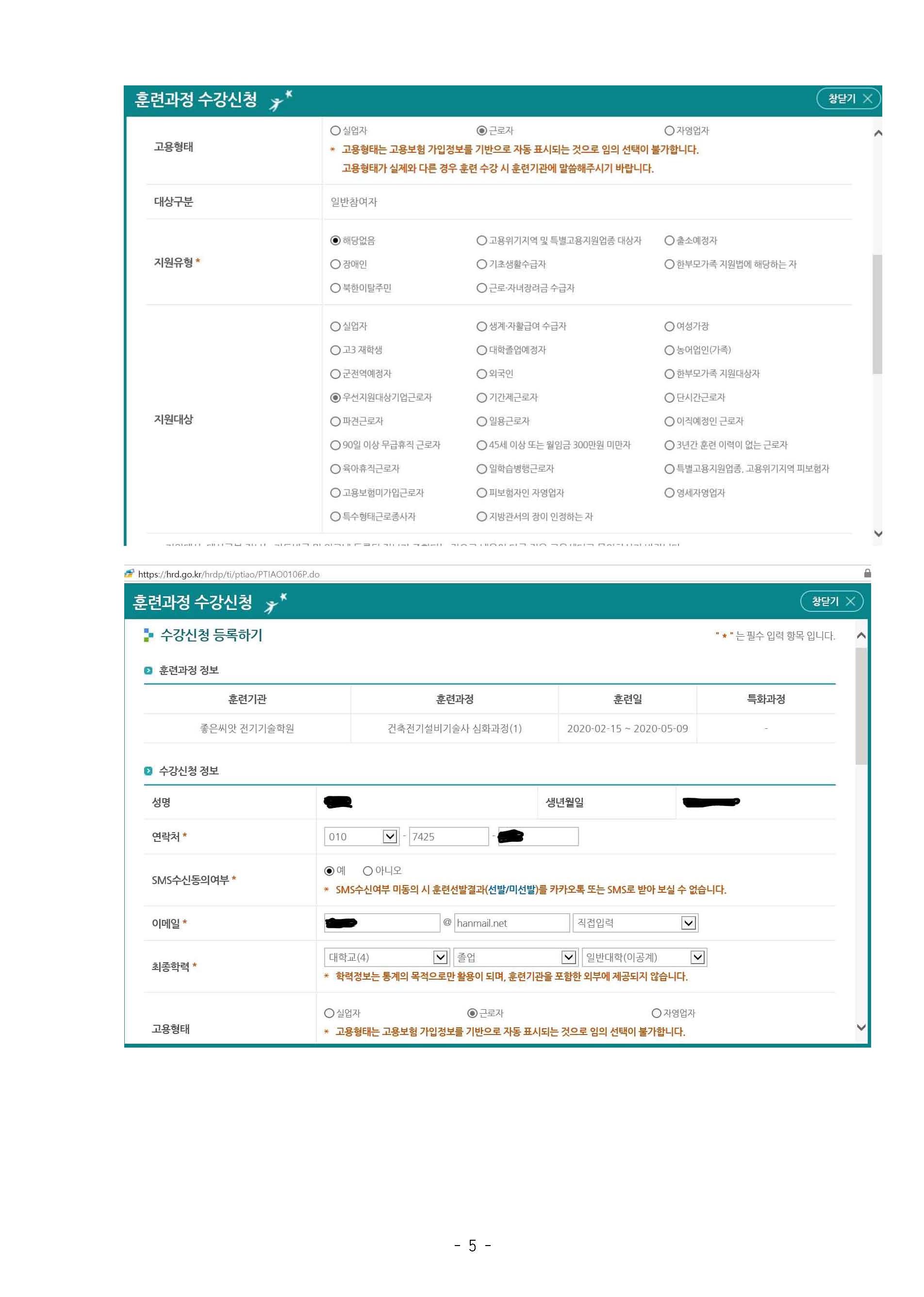This screenshot has width=924, height=1297.
Task: Click the bullet icon beside 훈련과정 정보
Action: [x=148, y=671]
